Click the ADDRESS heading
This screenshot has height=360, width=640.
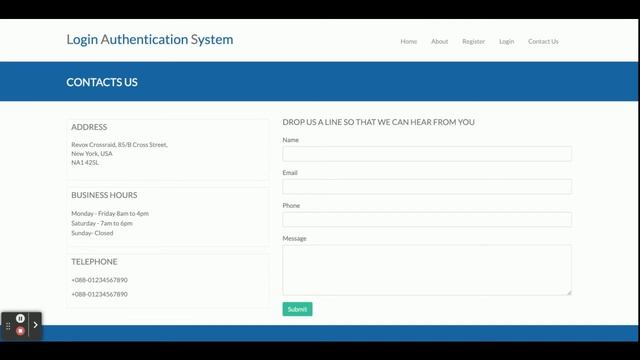[x=89, y=127]
